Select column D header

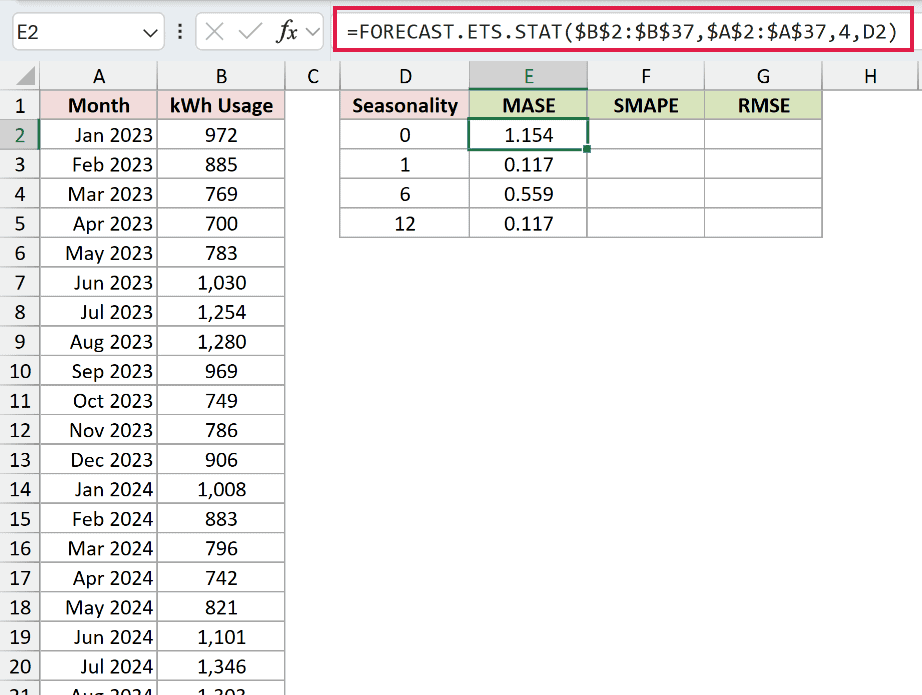[405, 76]
